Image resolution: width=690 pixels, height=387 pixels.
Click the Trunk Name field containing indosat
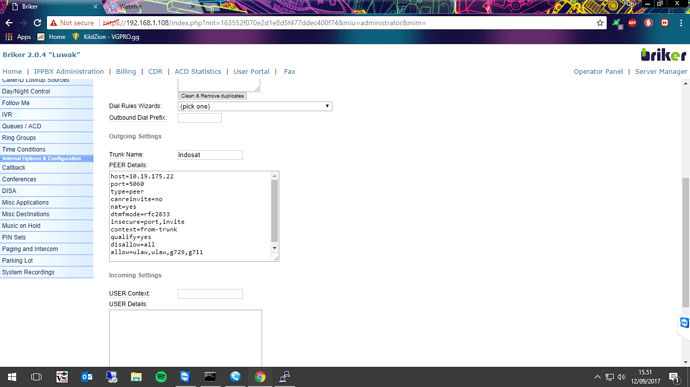click(210, 155)
